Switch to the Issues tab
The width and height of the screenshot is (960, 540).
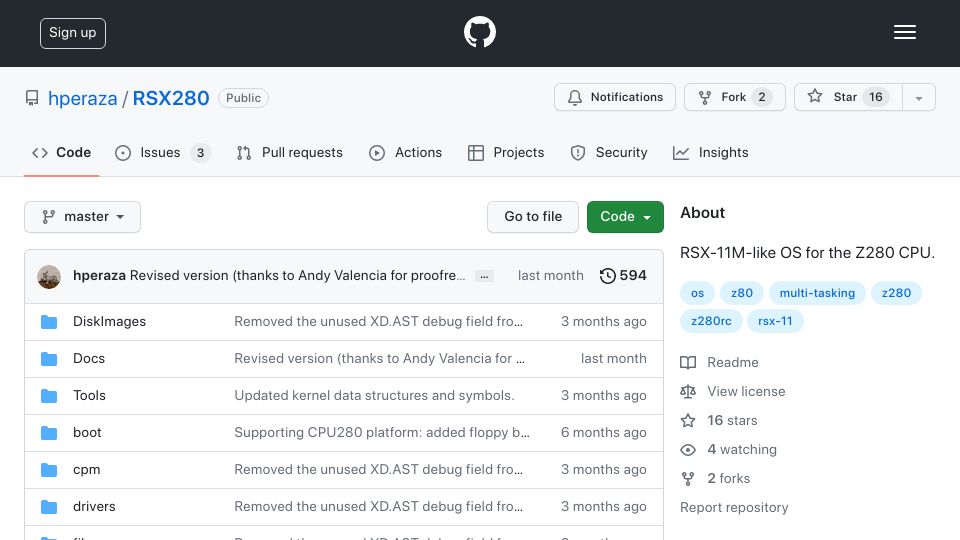[x=163, y=152]
